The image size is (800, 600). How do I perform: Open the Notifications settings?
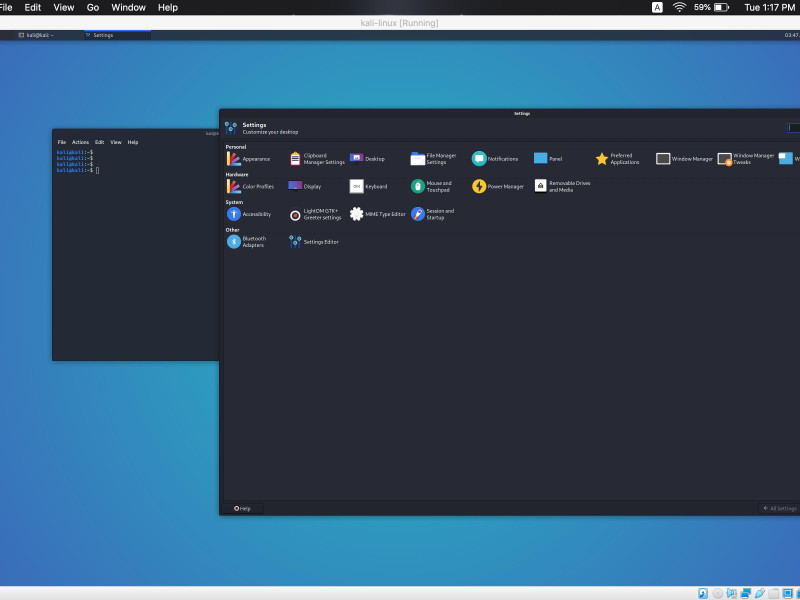(495, 159)
